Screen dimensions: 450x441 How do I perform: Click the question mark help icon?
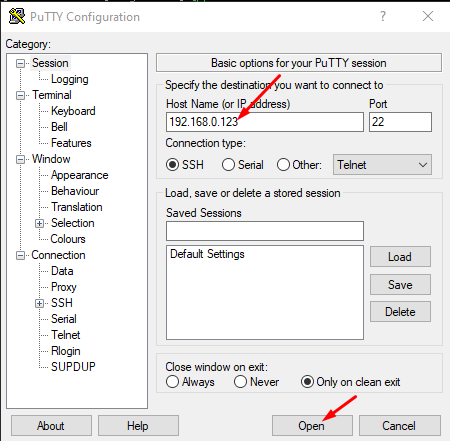pos(383,16)
